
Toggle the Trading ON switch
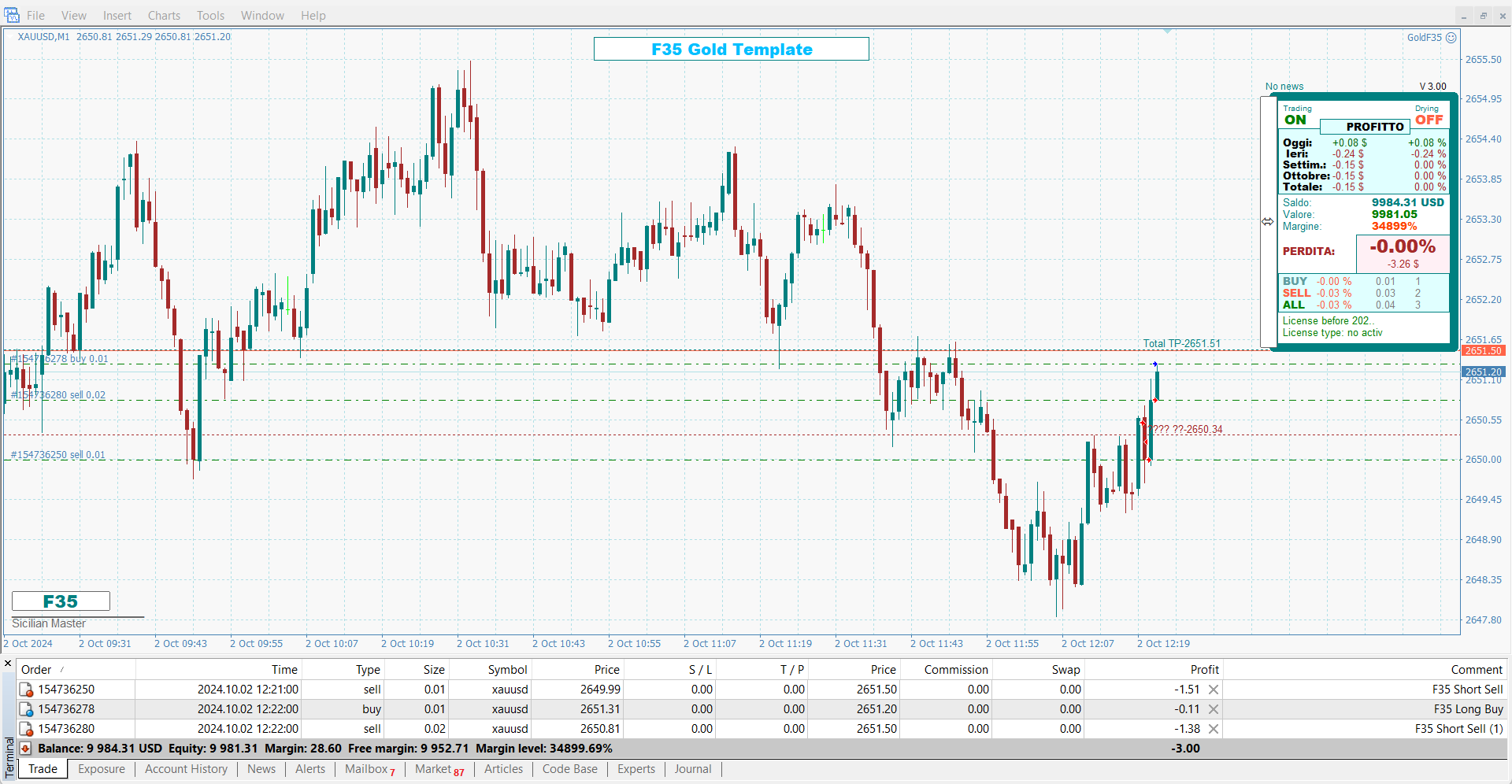[1295, 120]
